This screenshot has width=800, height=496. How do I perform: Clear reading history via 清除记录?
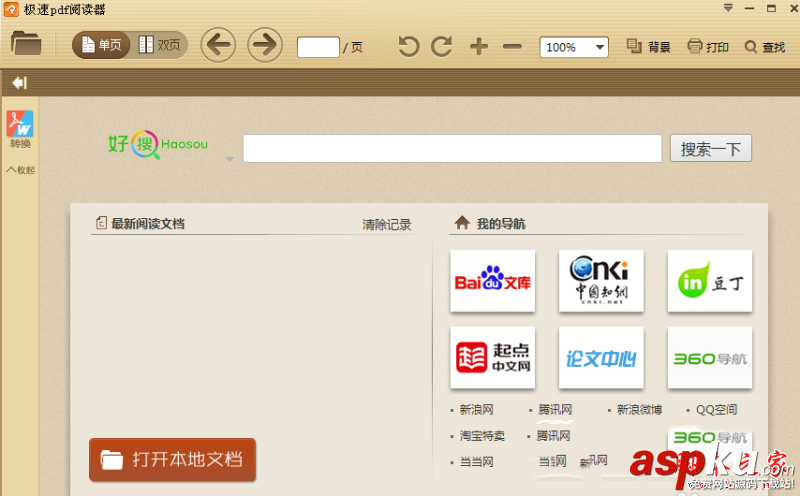pos(387,225)
